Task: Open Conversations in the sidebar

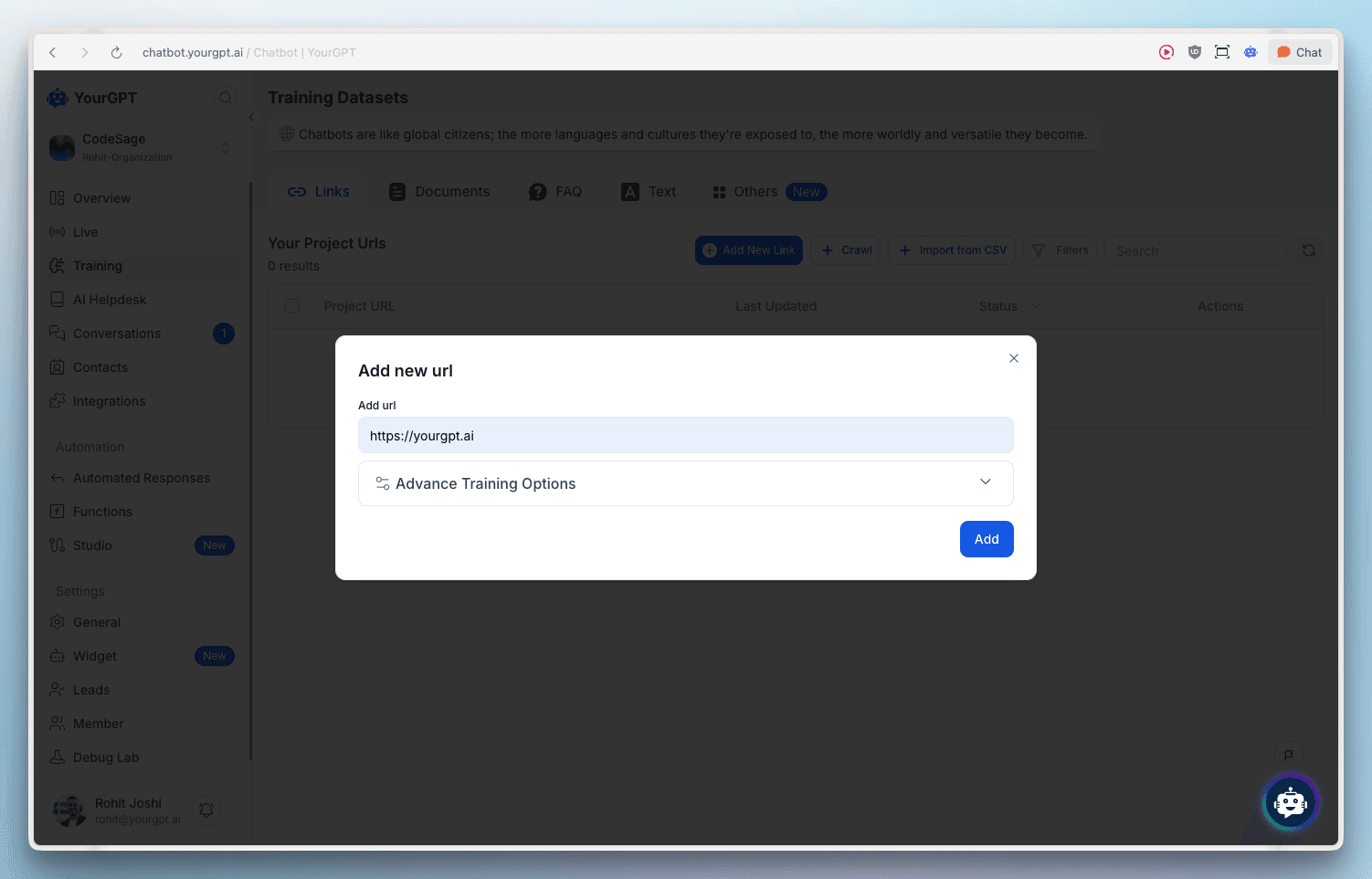Action: click(117, 334)
